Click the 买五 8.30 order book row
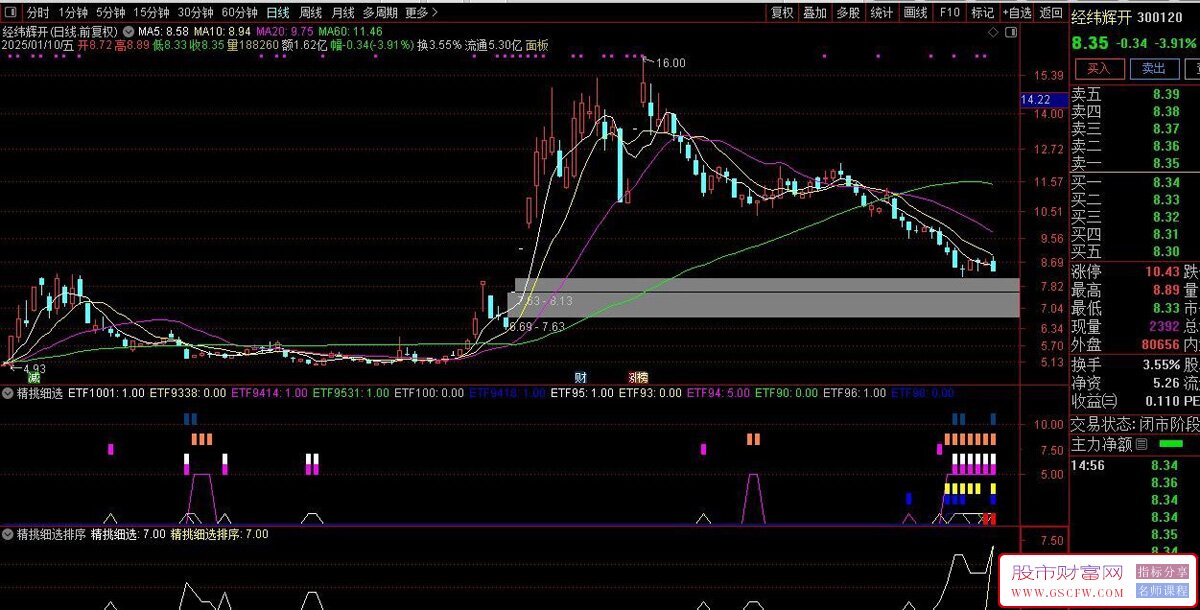 (x=1126, y=251)
